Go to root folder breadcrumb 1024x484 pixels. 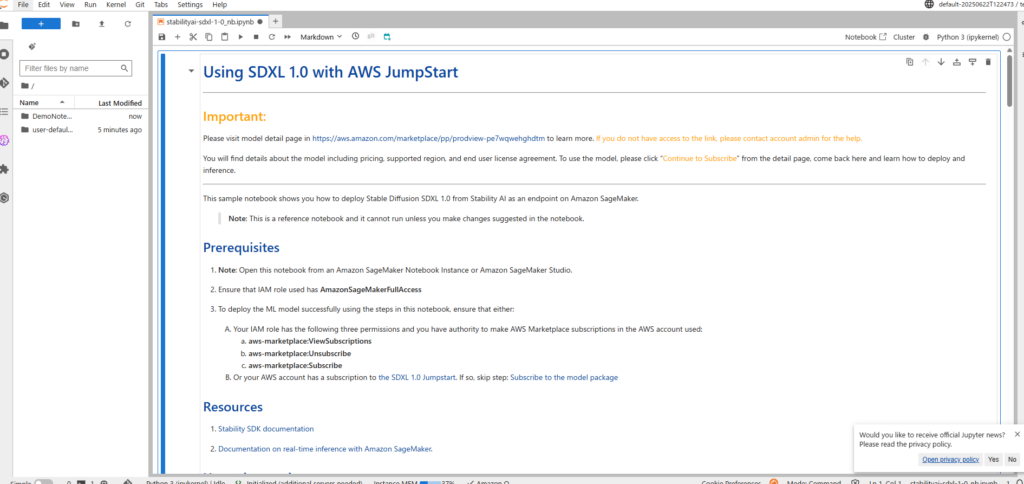[x=27, y=86]
